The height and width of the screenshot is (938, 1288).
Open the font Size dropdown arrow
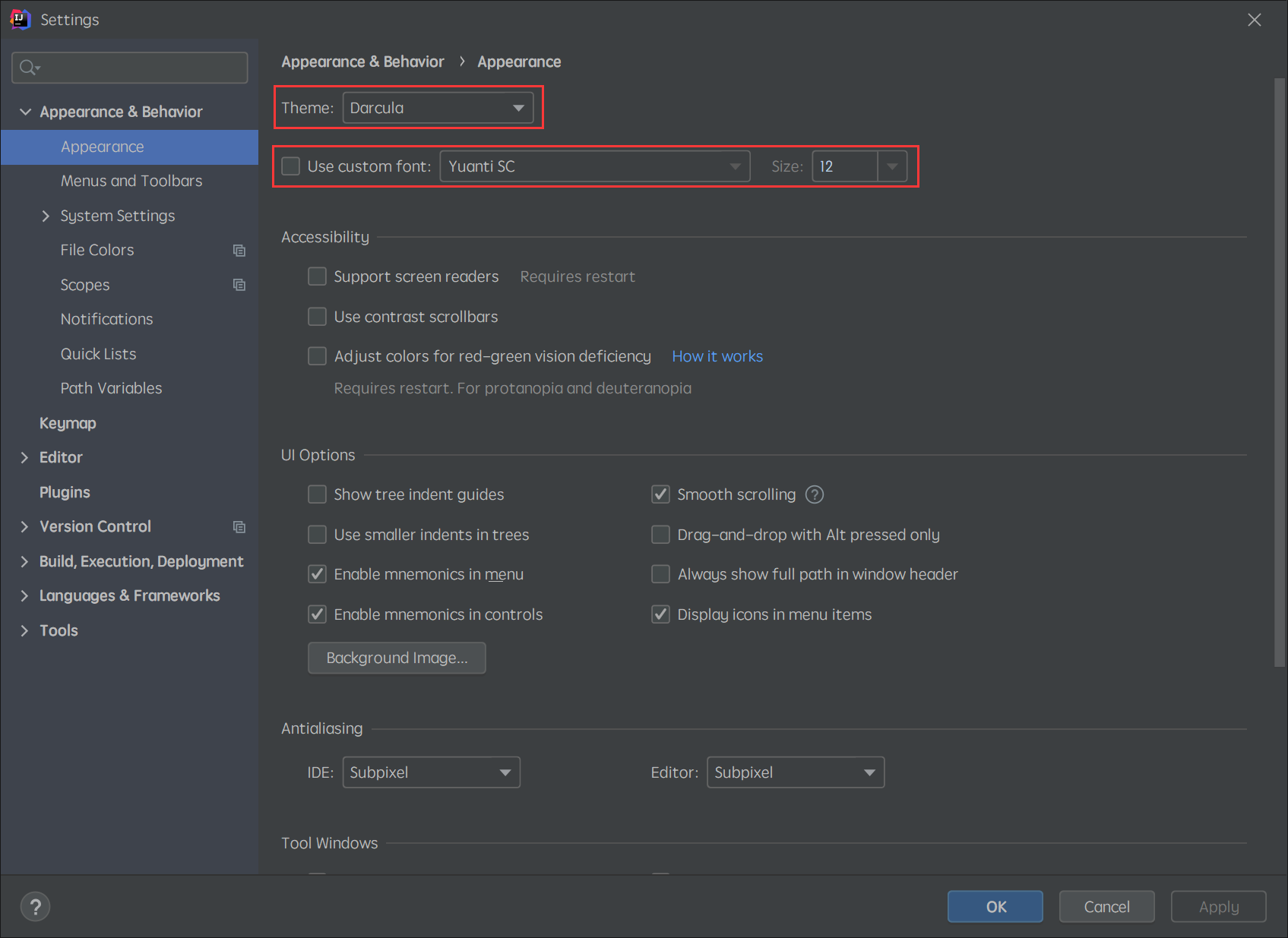(892, 166)
